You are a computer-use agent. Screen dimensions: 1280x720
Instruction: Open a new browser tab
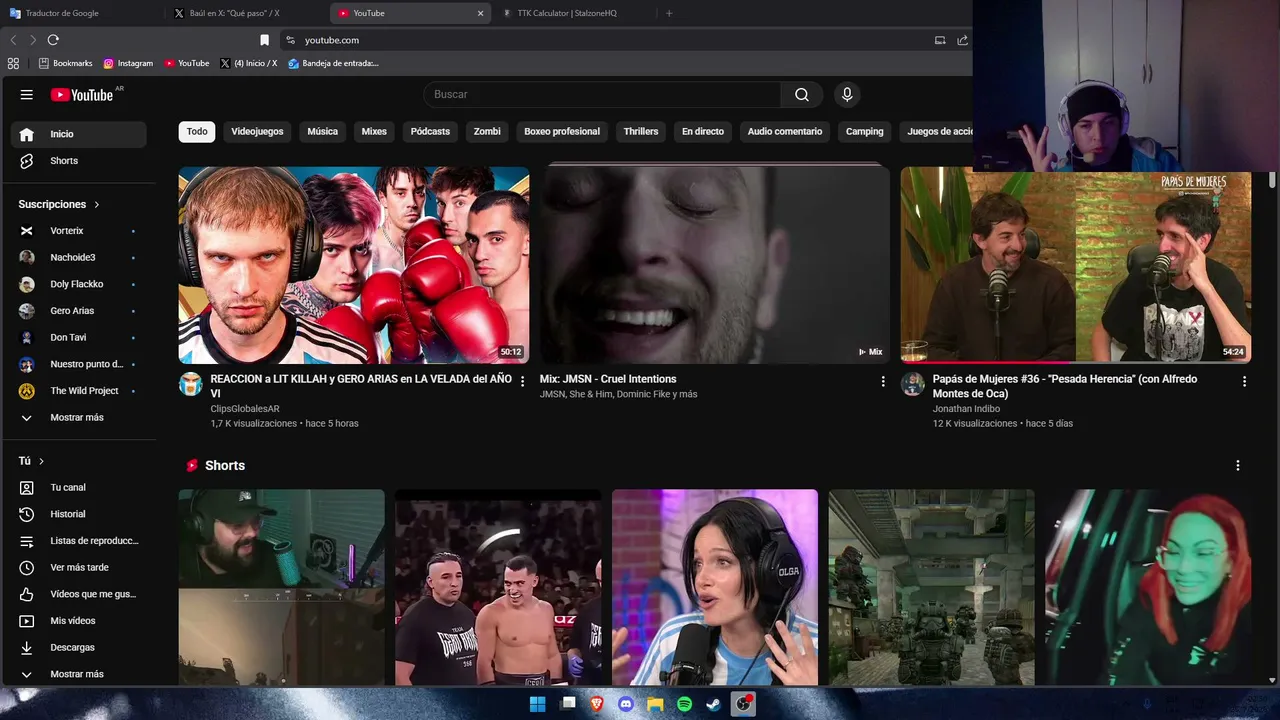pos(669,13)
